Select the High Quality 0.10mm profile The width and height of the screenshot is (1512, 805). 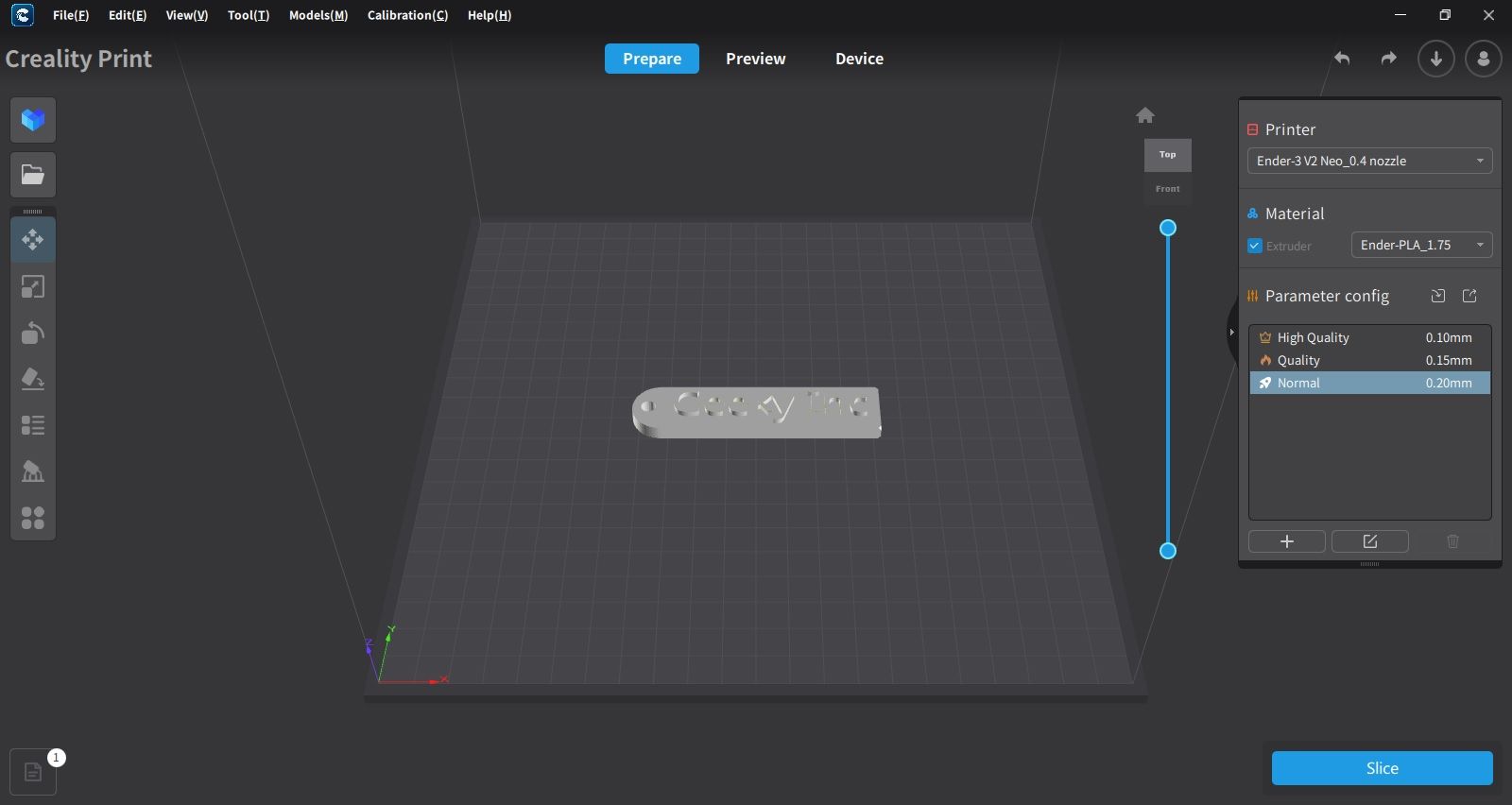tap(1370, 337)
